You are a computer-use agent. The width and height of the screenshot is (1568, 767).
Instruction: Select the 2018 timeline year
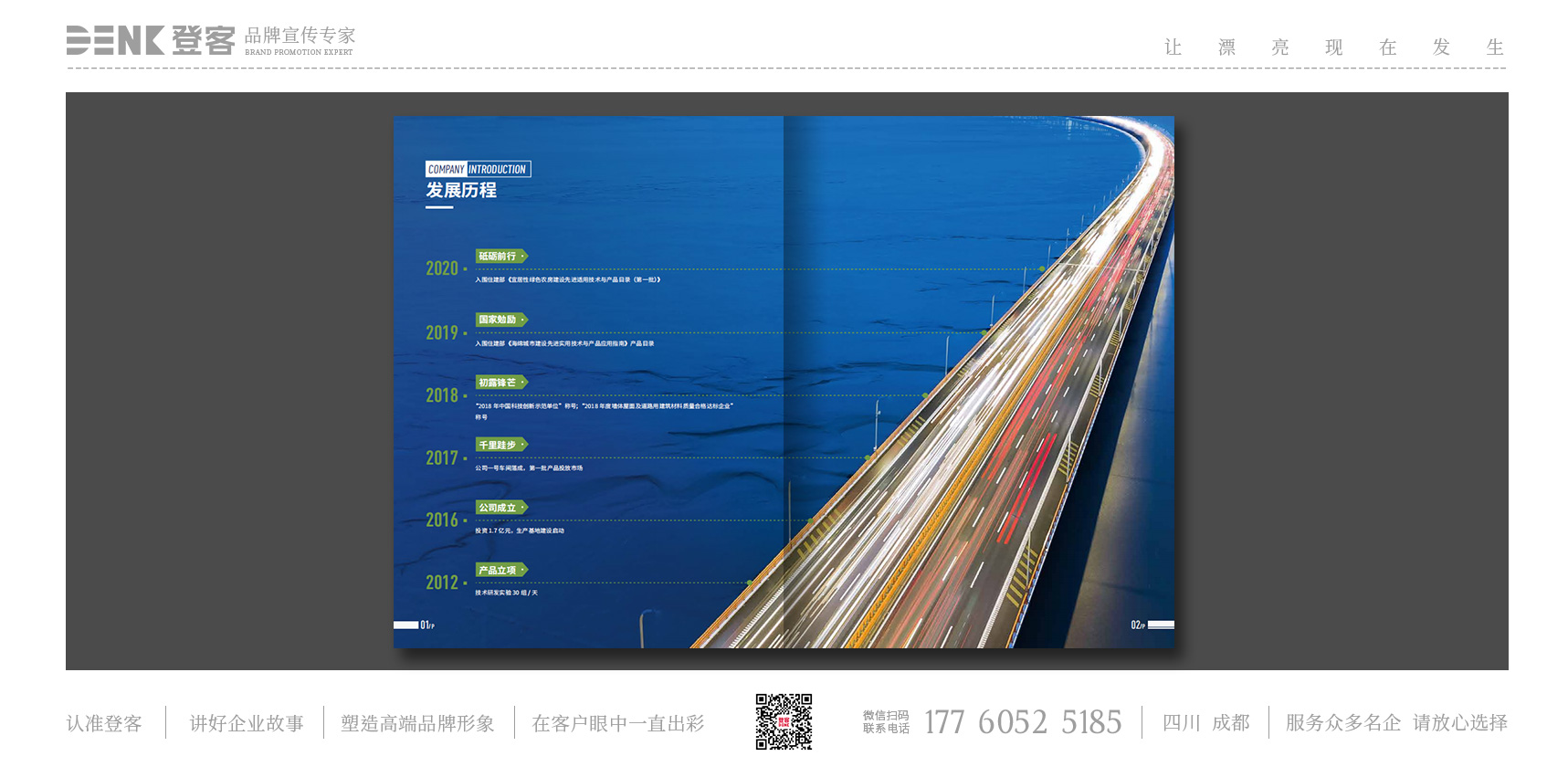442,395
